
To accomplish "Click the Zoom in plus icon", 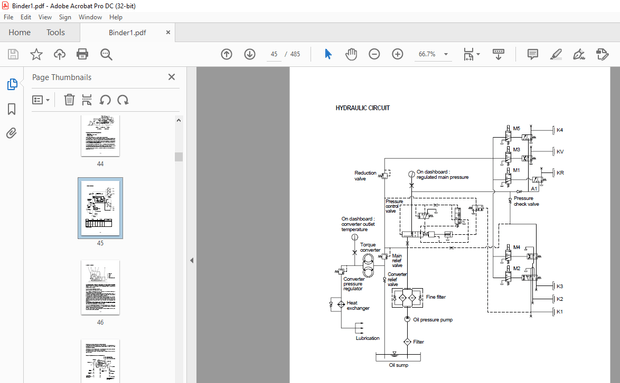I will click(397, 54).
